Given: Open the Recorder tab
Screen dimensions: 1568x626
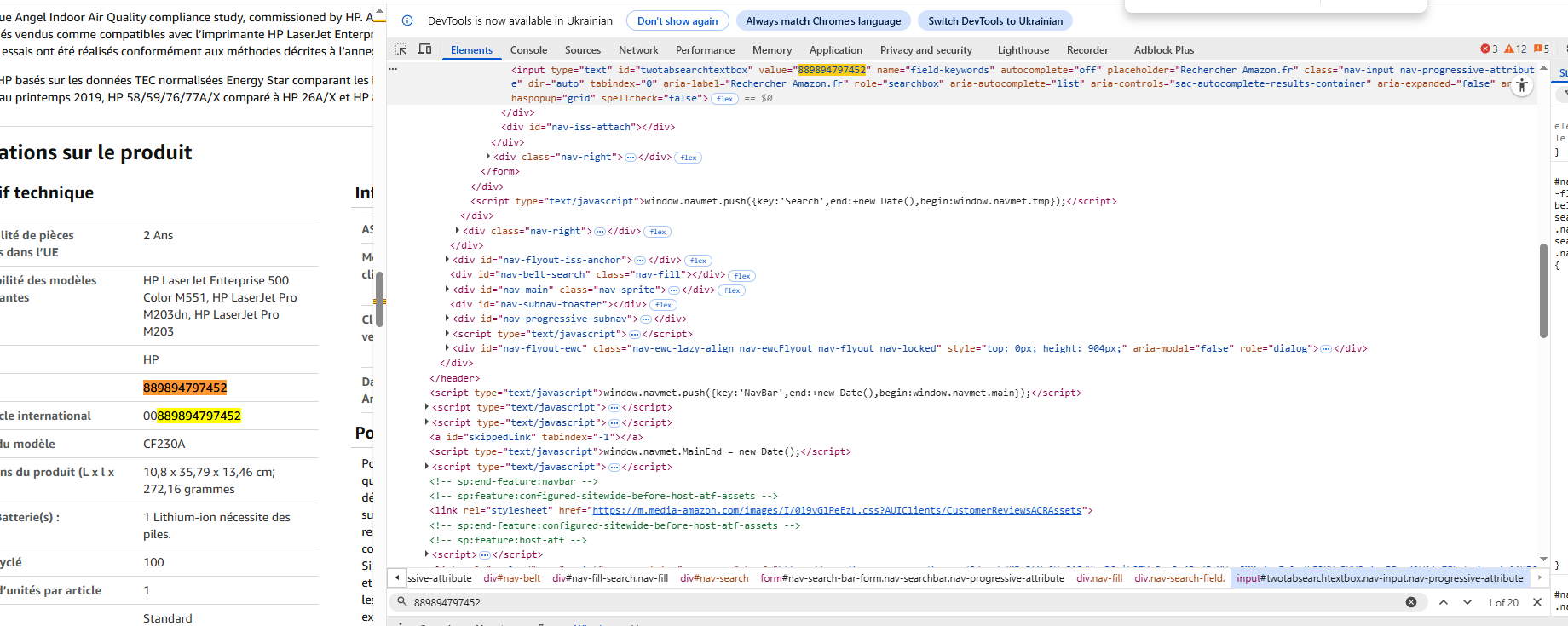Looking at the screenshot, I should (1087, 50).
